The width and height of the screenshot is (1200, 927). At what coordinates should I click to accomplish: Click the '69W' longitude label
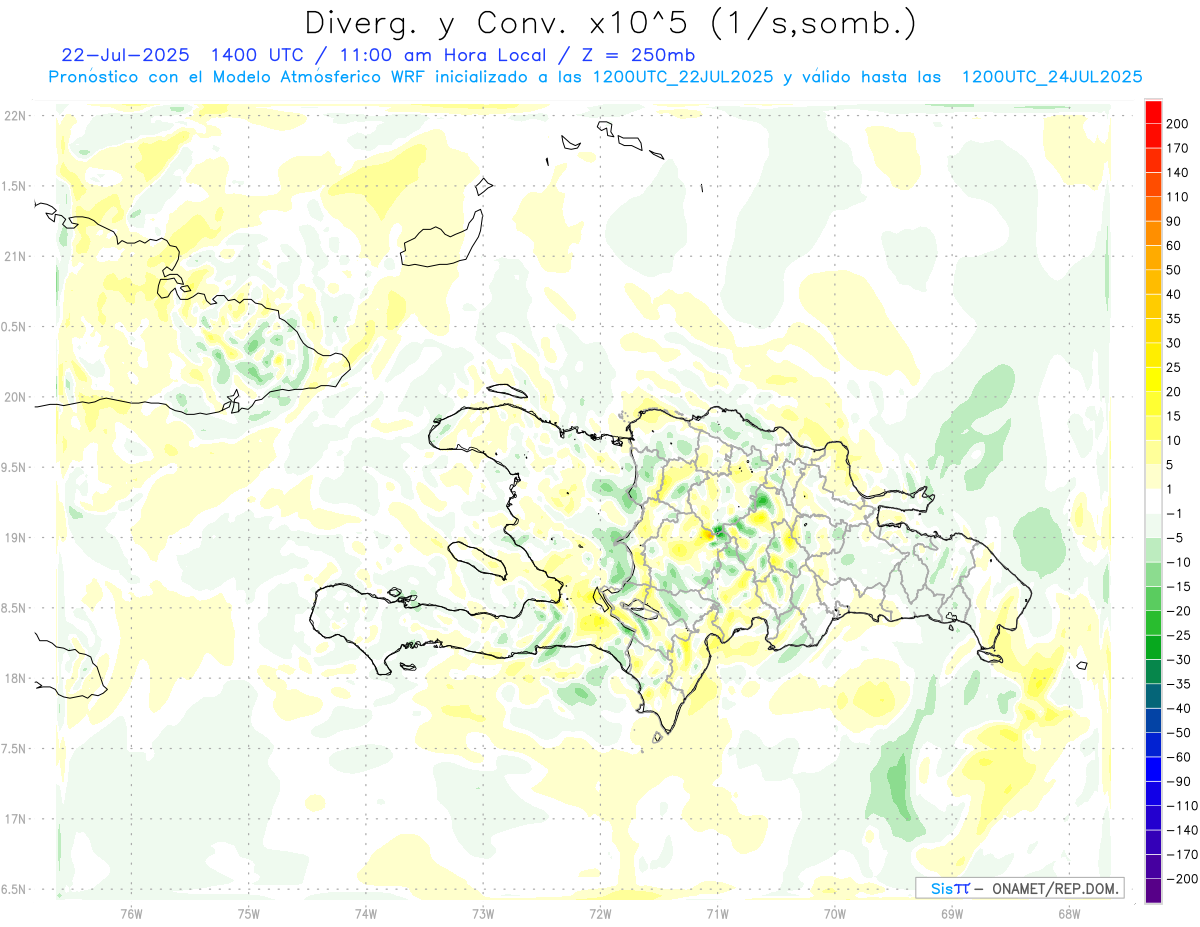952,913
